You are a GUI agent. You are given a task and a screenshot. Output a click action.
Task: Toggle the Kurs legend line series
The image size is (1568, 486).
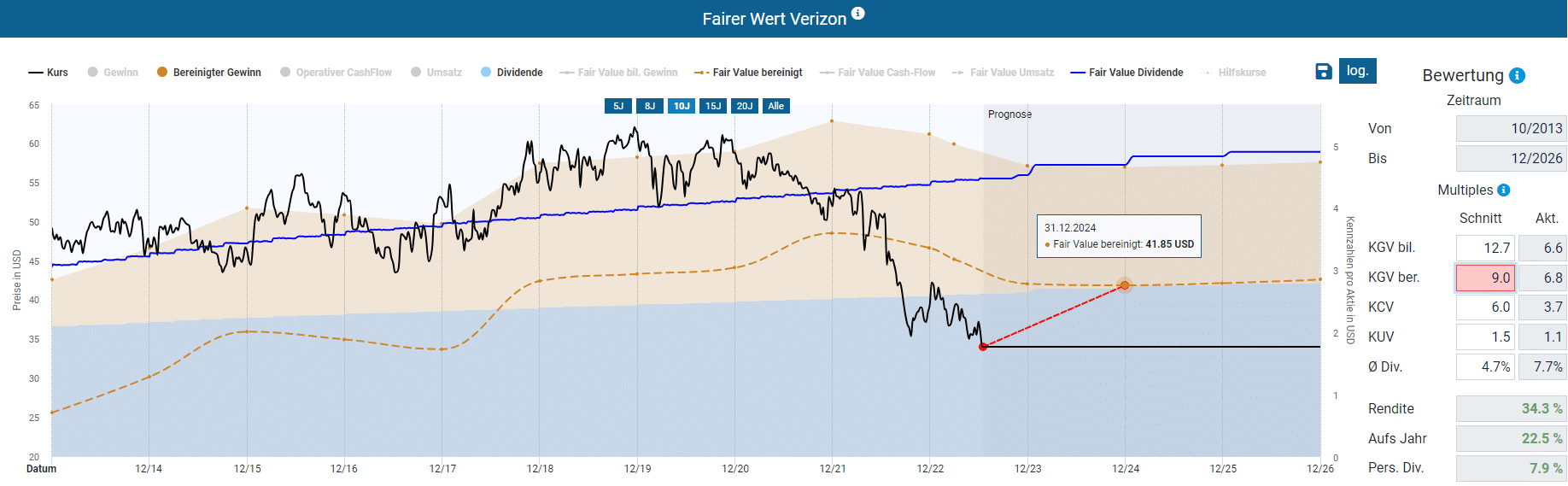click(49, 73)
